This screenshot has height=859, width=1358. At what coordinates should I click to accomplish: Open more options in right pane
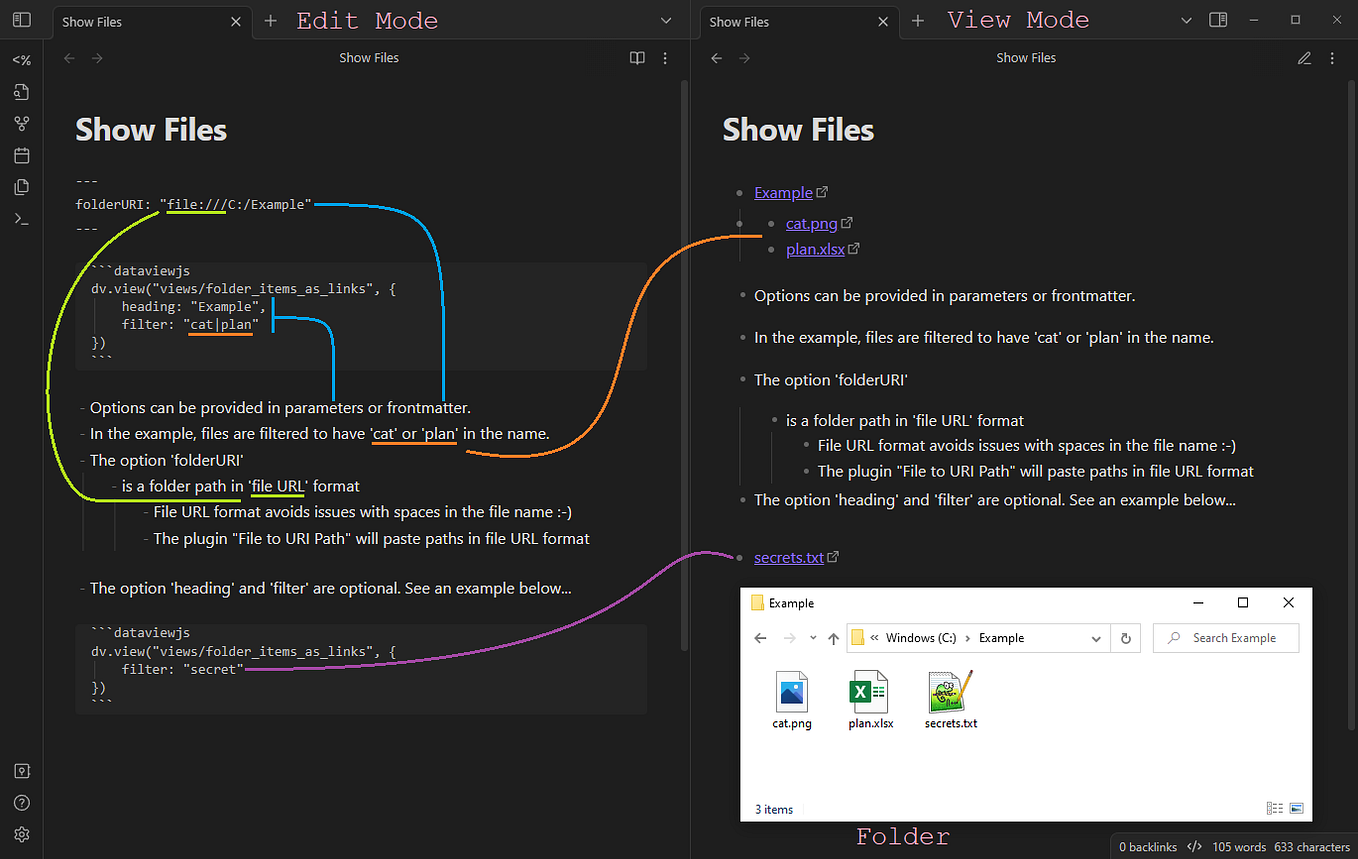1332,58
